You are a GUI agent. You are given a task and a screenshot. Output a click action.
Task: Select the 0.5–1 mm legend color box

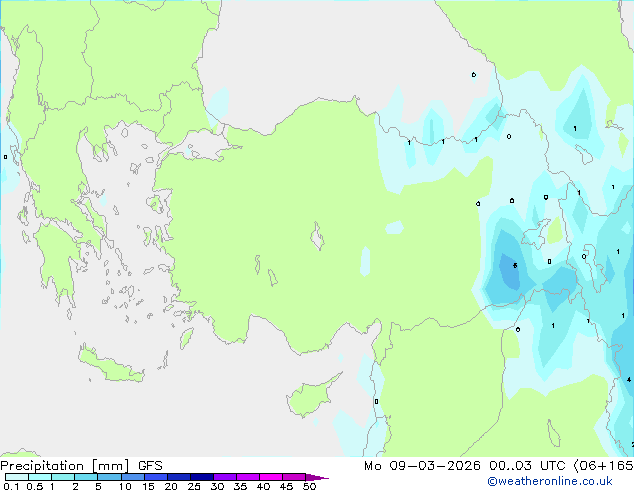(40, 477)
